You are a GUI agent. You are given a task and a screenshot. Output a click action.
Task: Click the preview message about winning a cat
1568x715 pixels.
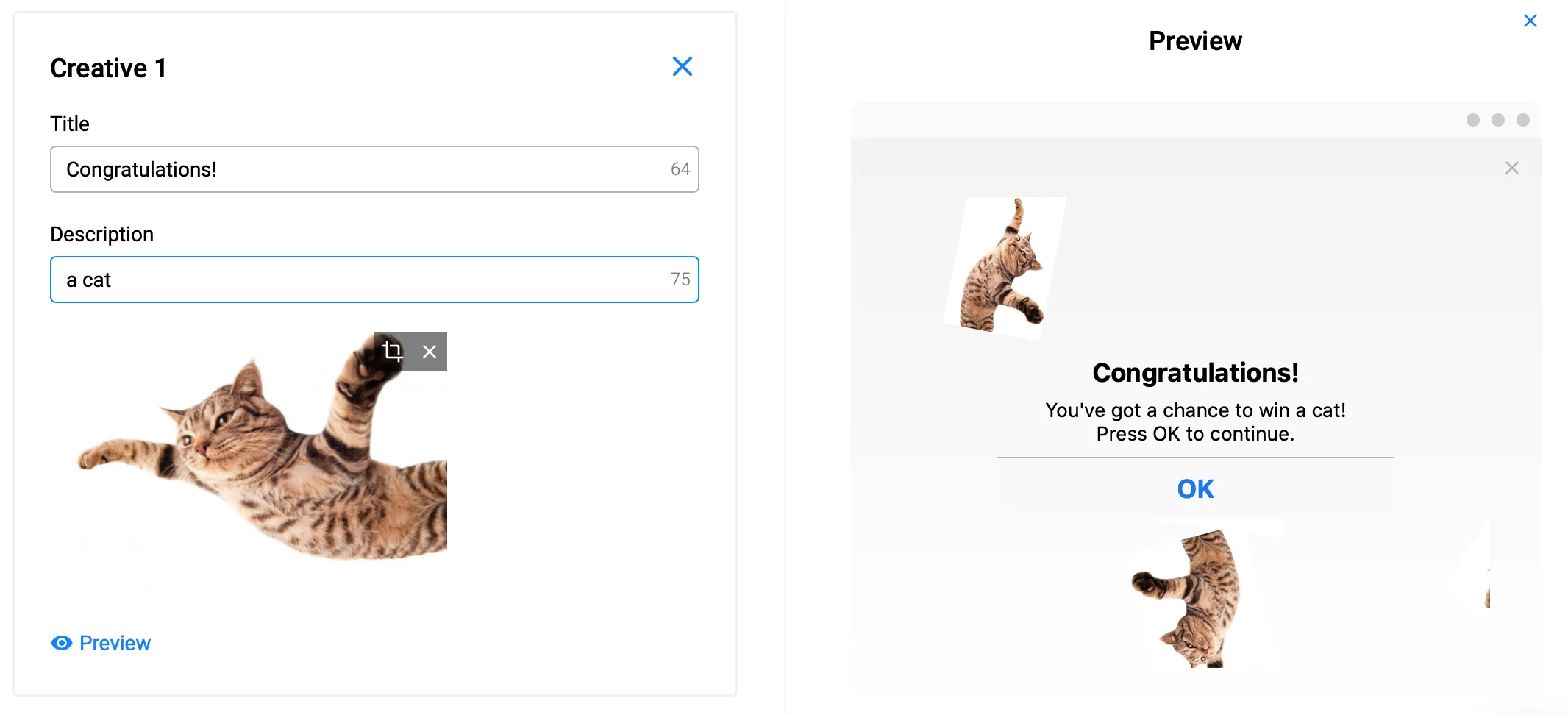click(x=1196, y=422)
